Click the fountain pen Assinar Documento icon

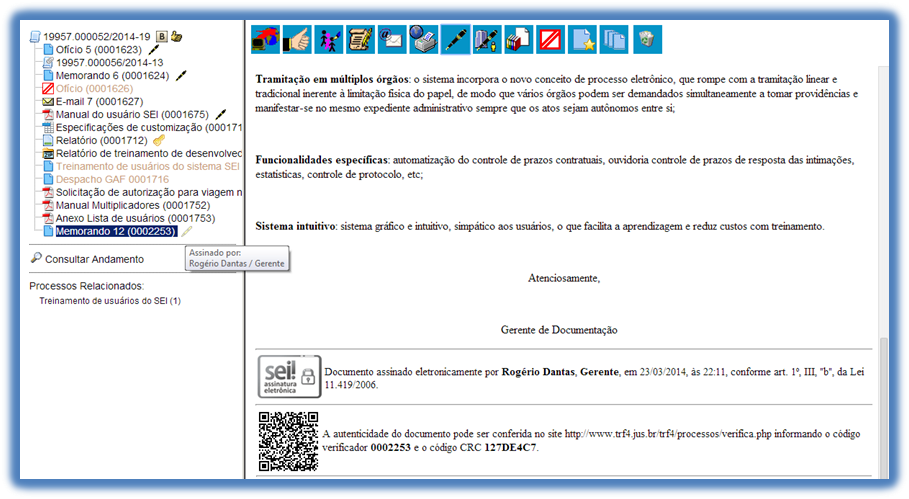click(x=455, y=39)
